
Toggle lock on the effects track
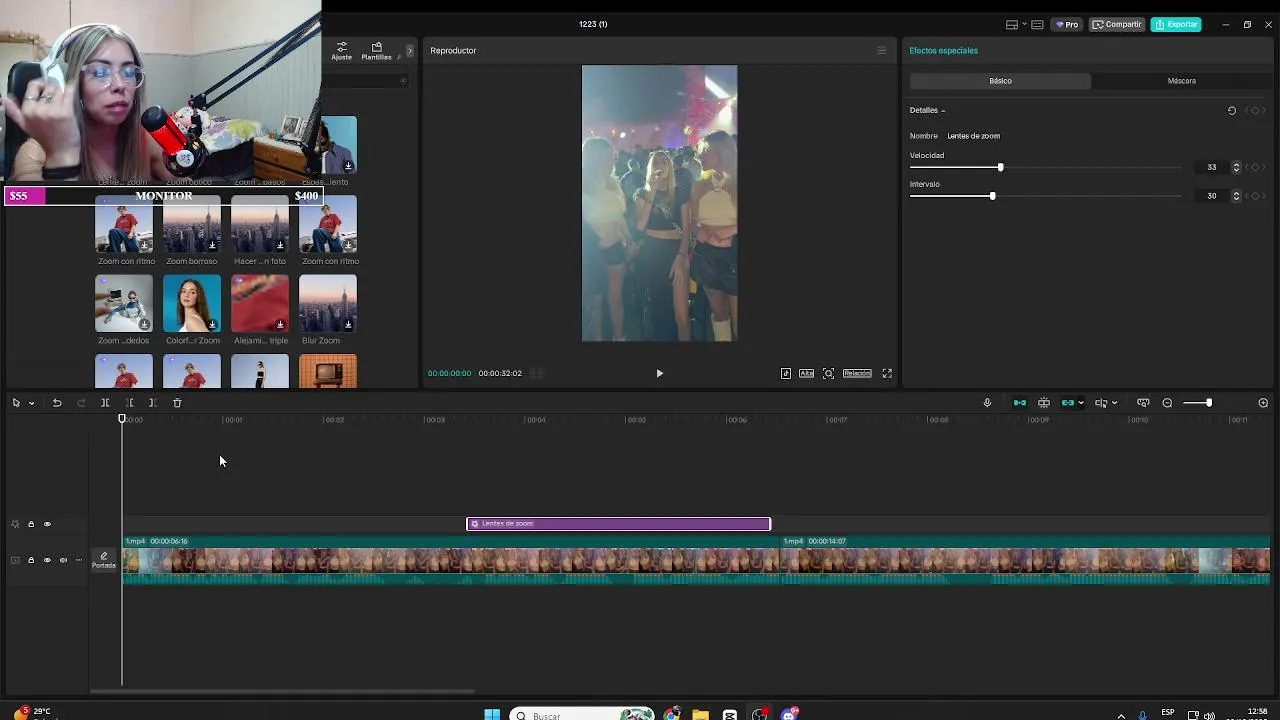click(31, 524)
